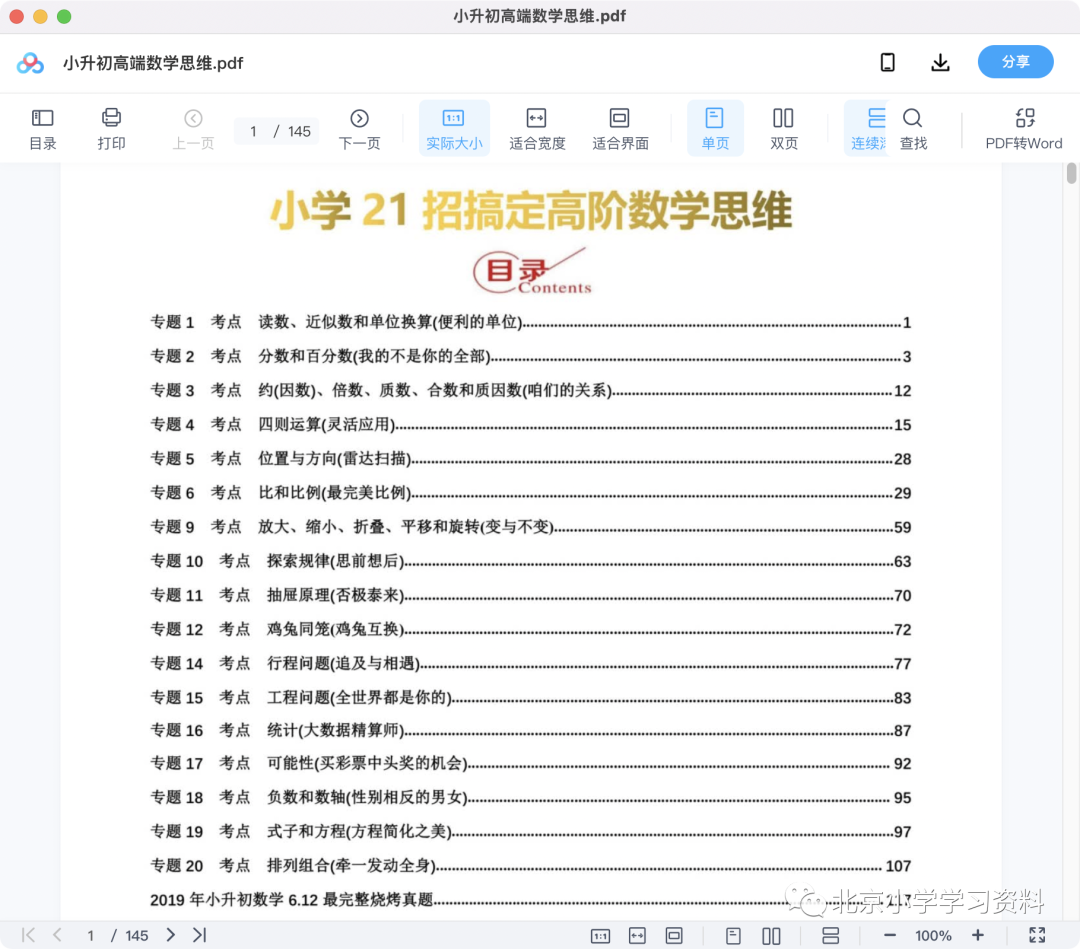Click the vertical scrollbar thumb
Screen dimensions: 1080x949
(1071, 174)
